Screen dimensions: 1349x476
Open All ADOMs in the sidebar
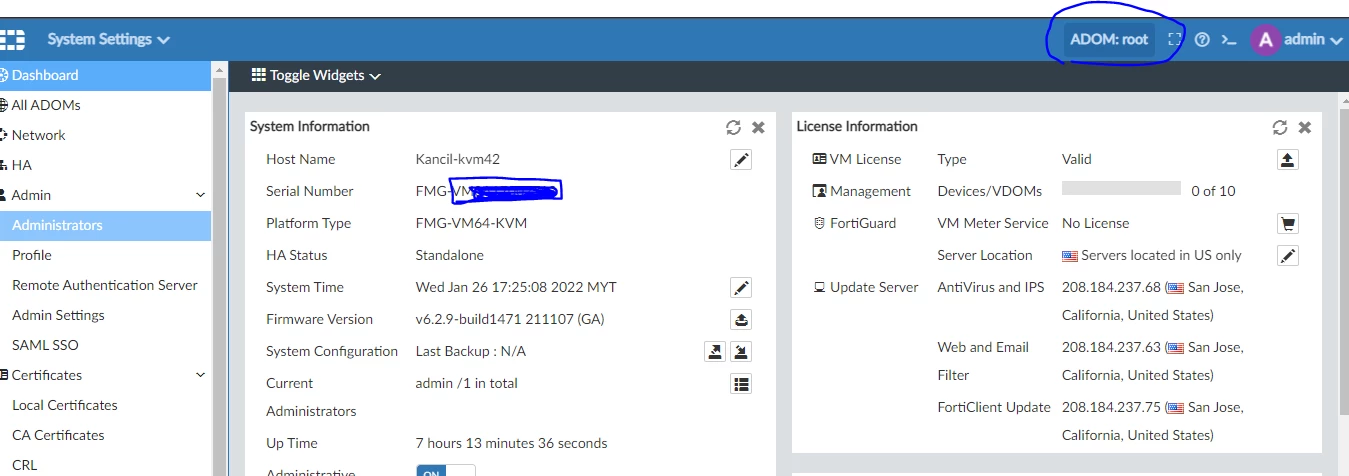click(106, 105)
